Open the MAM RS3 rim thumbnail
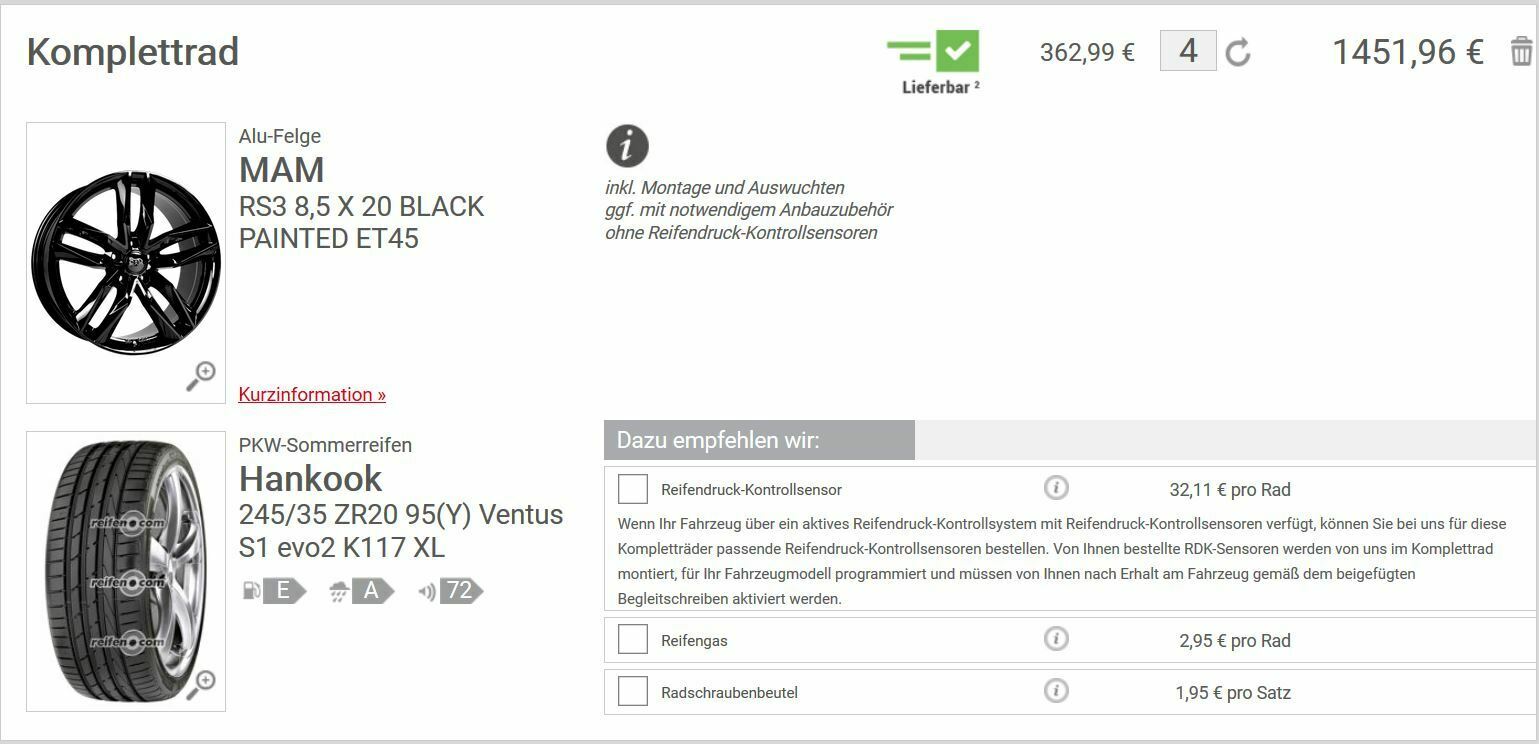This screenshot has height=744, width=1539. click(126, 262)
